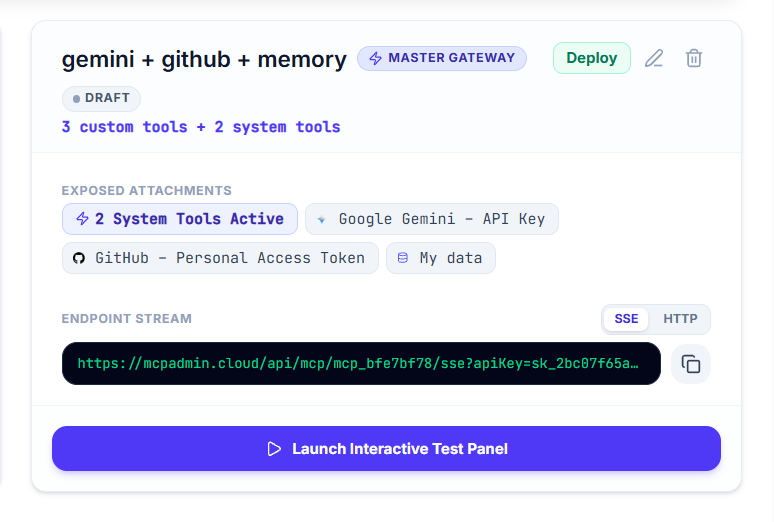Click the pencil edit icon
This screenshot has width=774, height=522.
pos(654,58)
